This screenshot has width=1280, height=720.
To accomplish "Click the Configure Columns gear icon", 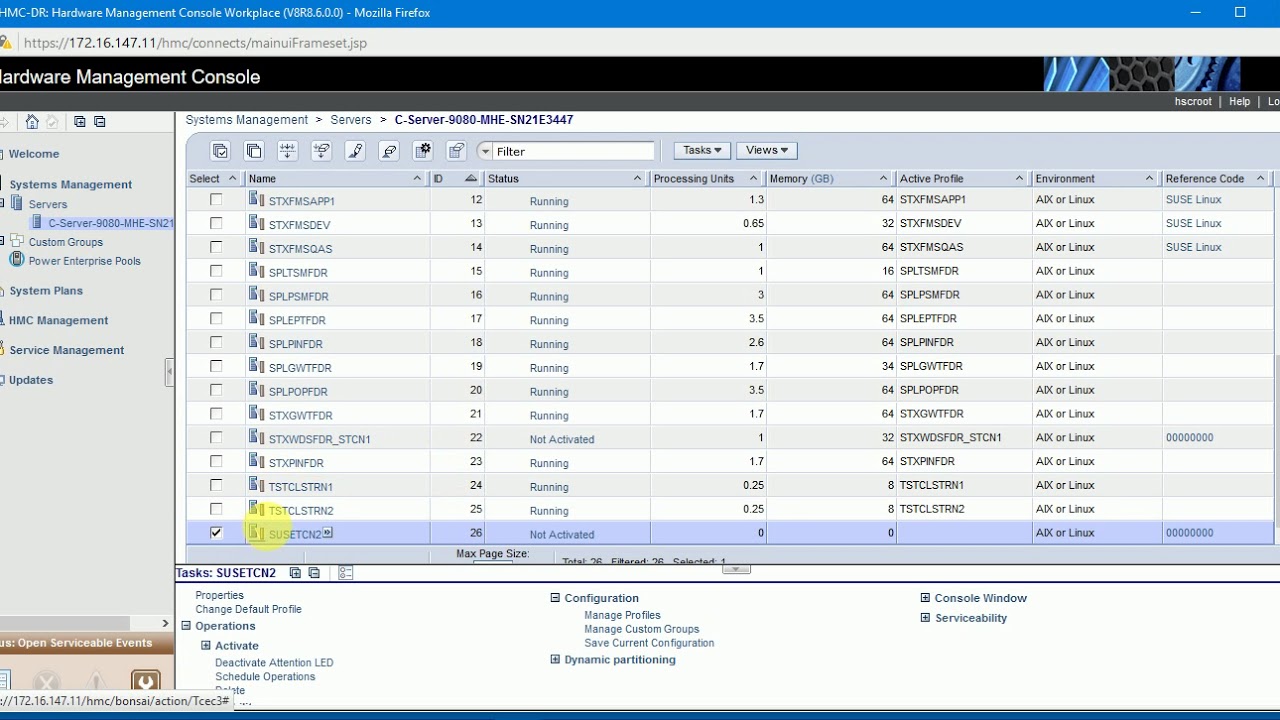I will 423,151.
